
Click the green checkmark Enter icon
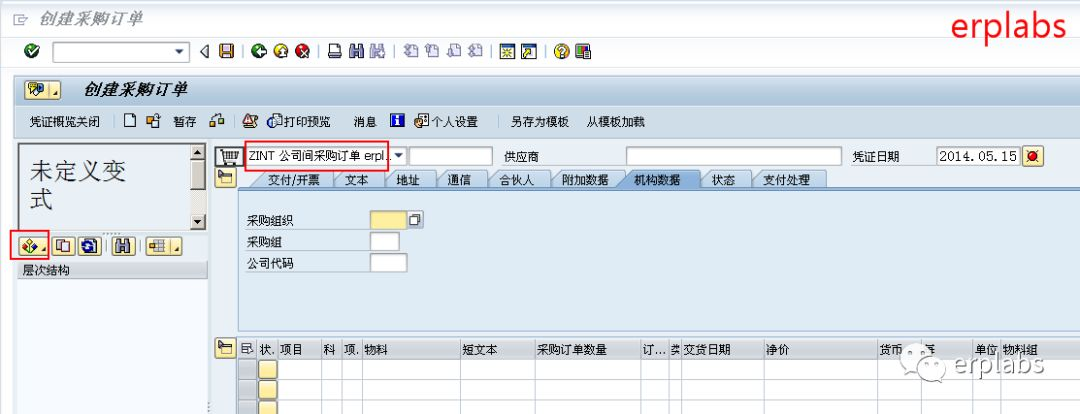point(31,51)
